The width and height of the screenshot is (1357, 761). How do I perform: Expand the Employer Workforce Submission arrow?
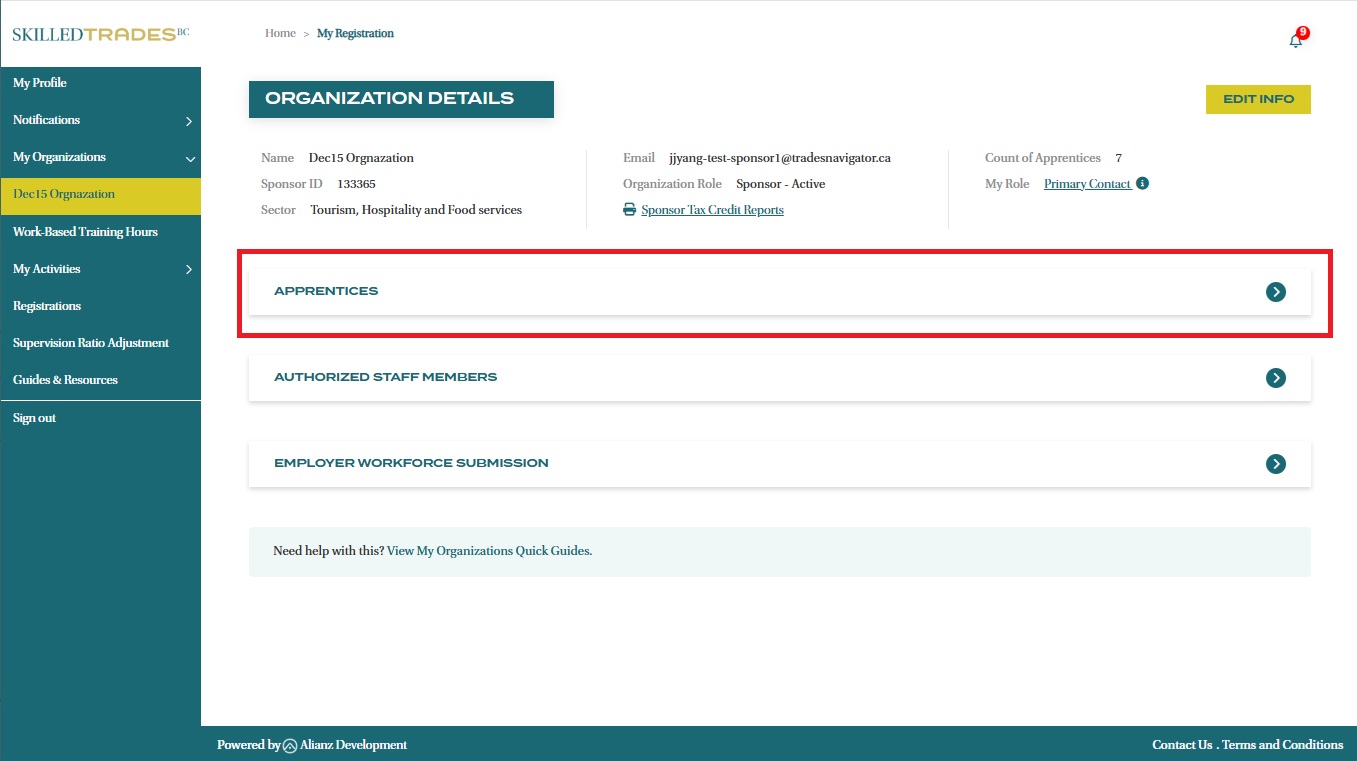1275,464
